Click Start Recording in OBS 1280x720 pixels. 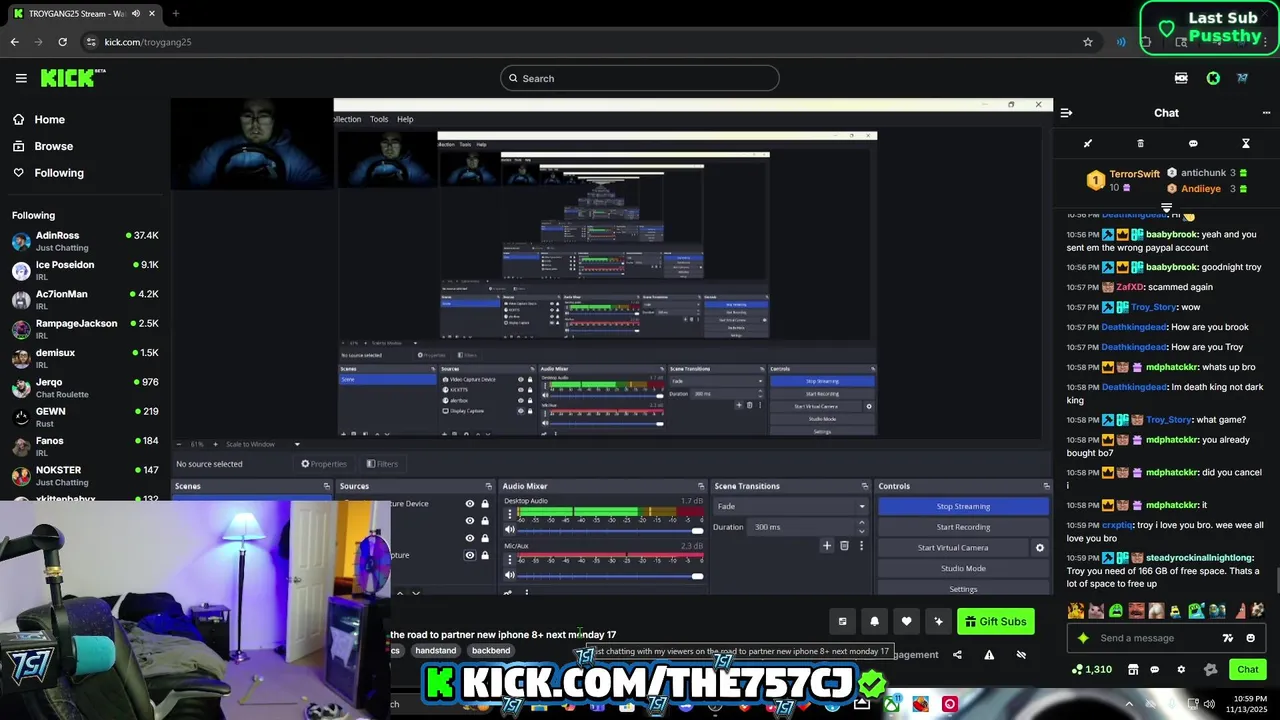(963, 527)
